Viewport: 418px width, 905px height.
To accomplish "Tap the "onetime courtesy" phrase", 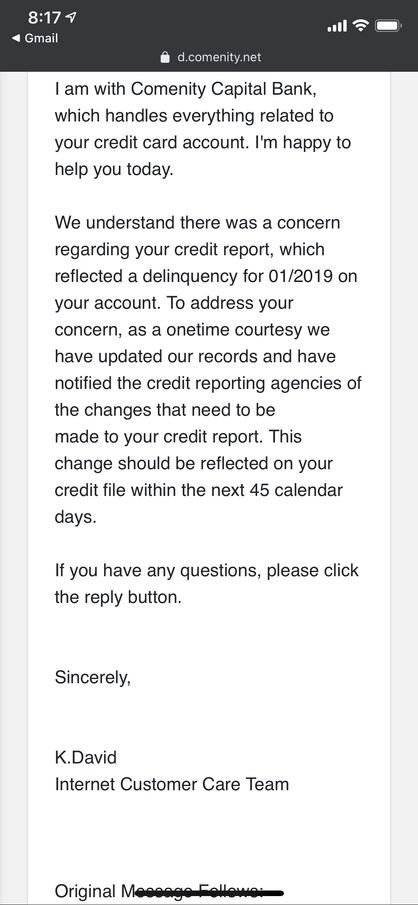I will tap(234, 330).
